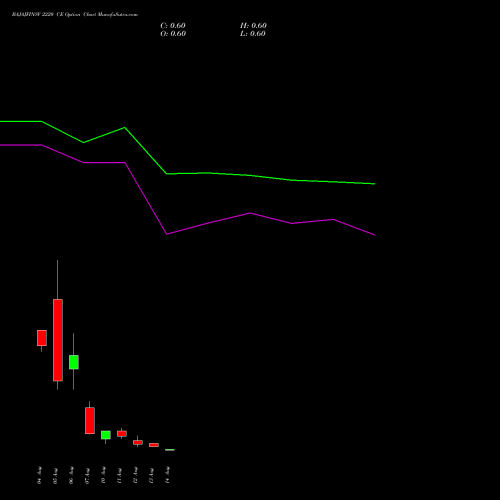Select the small green candlestick for 10 Aug

[x=106, y=435]
